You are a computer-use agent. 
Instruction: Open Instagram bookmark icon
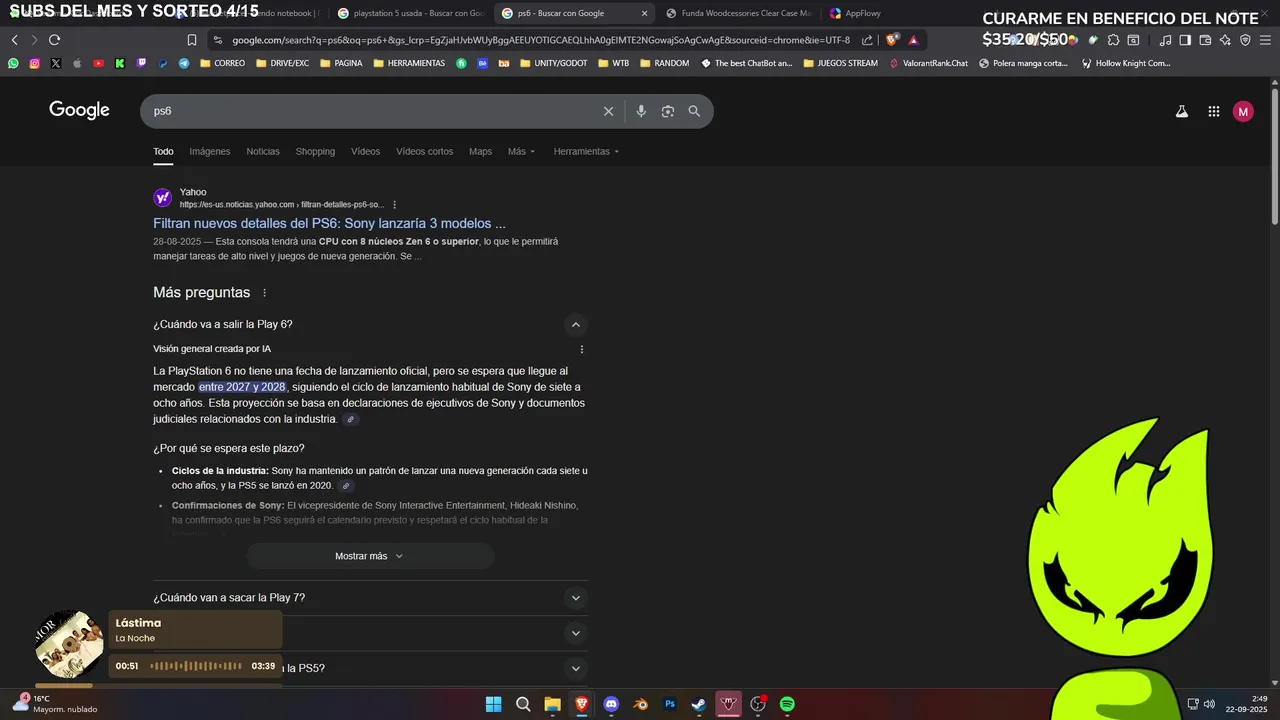34,63
